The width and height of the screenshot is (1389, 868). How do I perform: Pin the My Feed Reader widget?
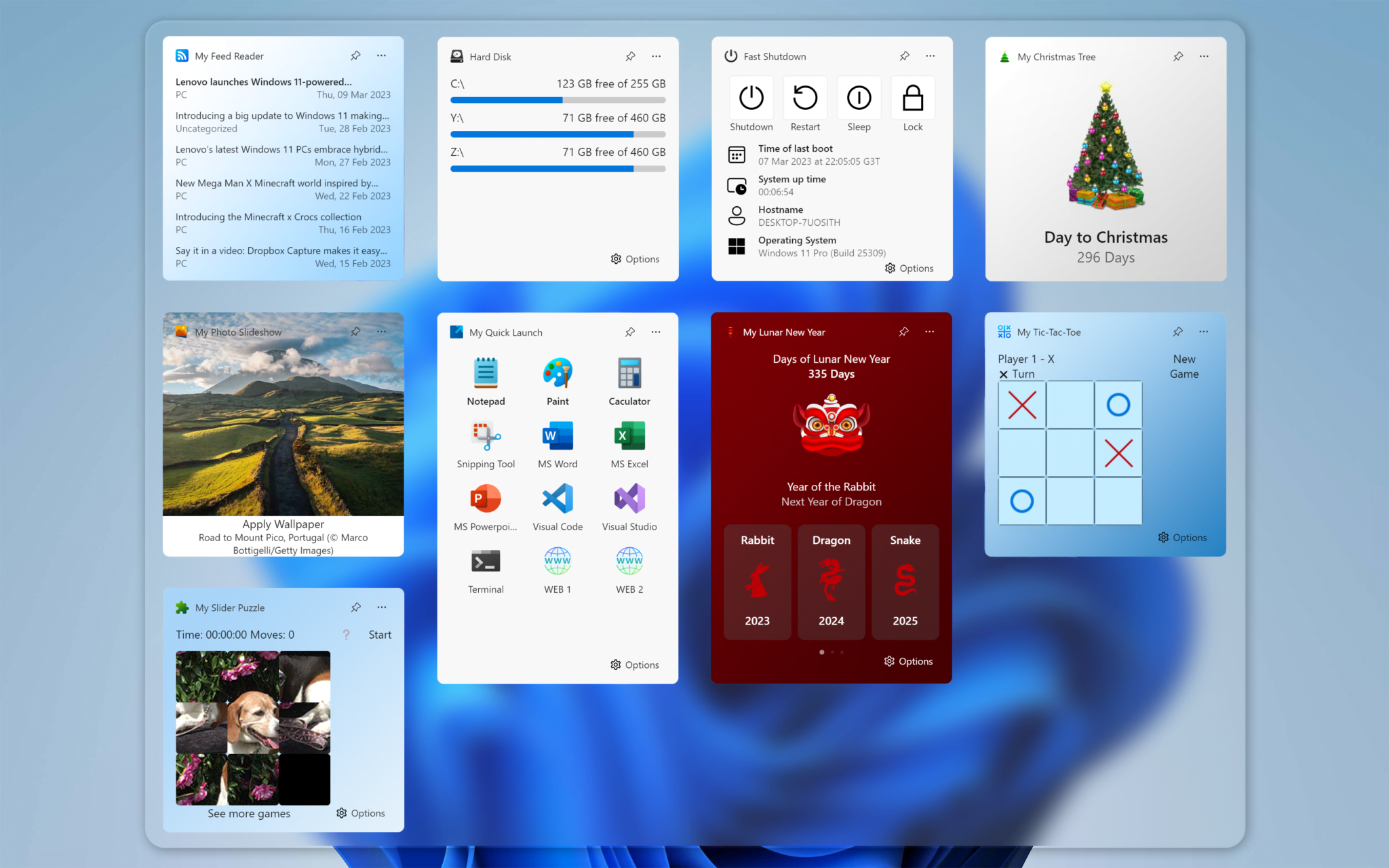coord(355,56)
